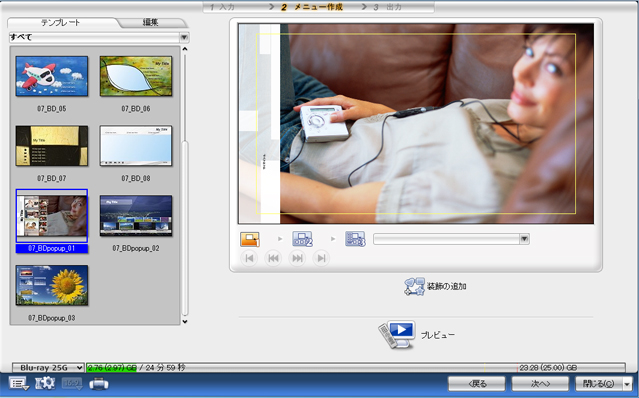639x398 pixels.
Task: Open the すべて template category dropdown
Action: click(184, 37)
